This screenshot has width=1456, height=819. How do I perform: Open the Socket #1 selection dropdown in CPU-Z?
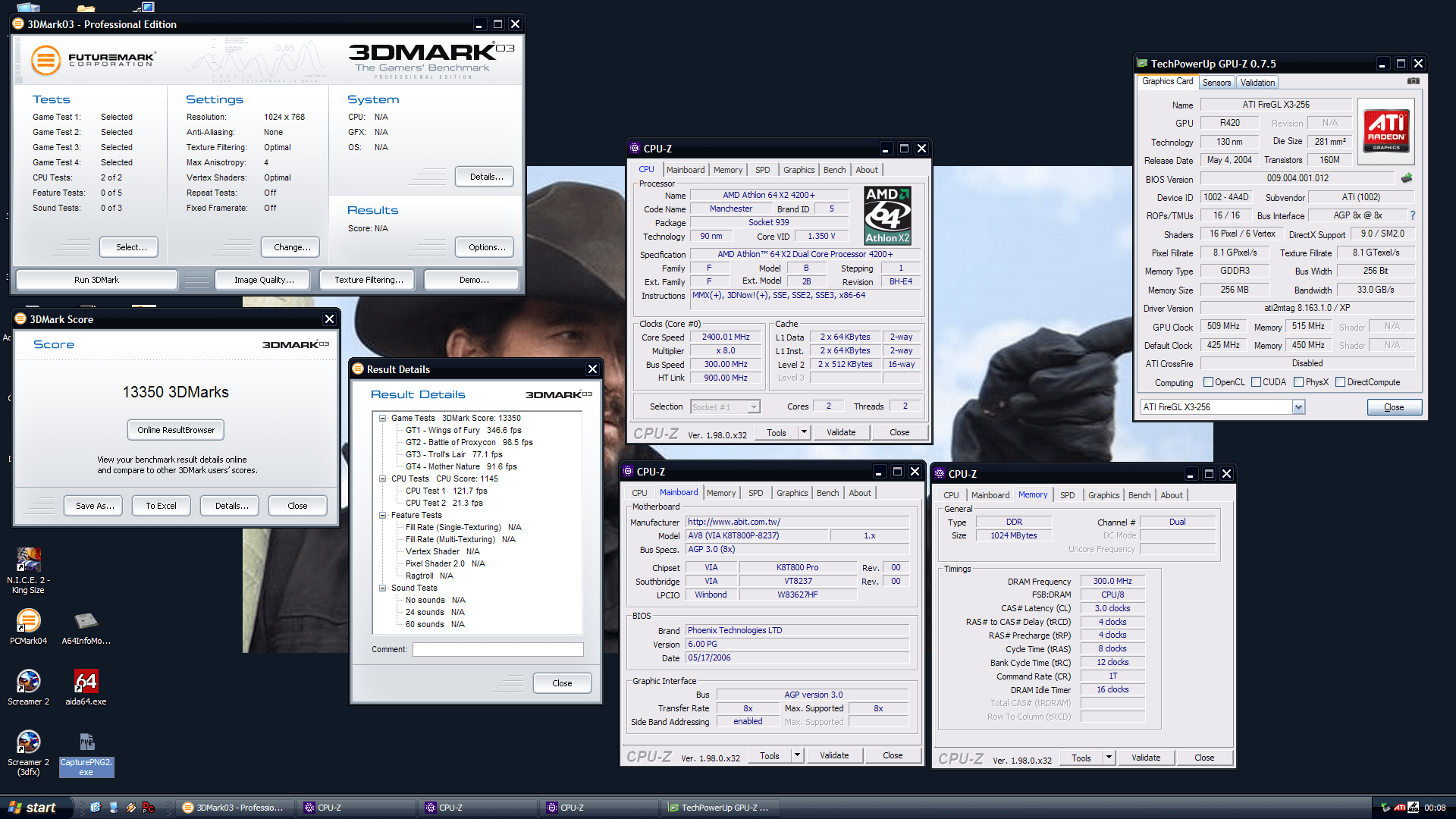point(754,407)
